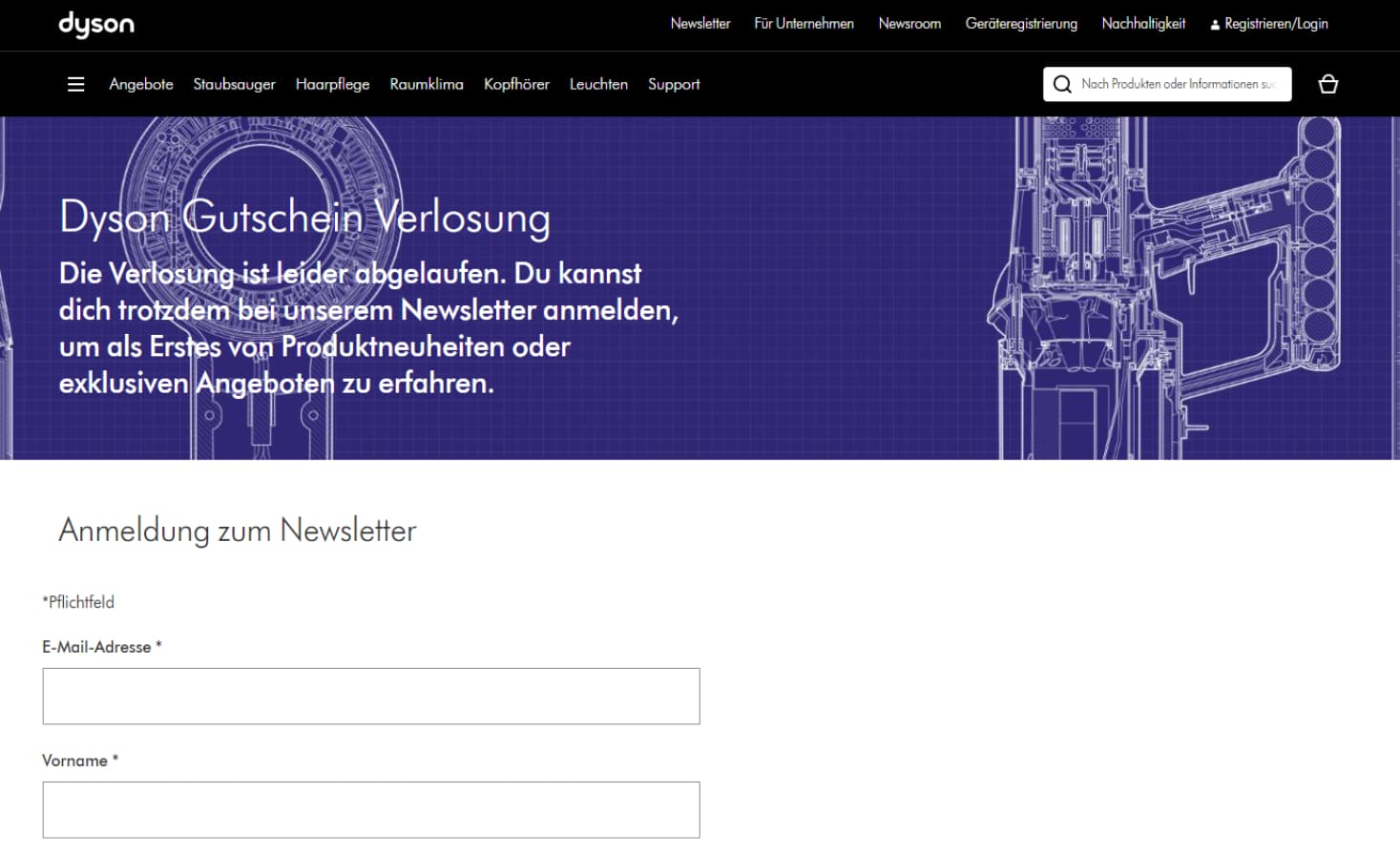The height and width of the screenshot is (855, 1400).
Task: Open the hamburger navigation menu
Action: 75,84
